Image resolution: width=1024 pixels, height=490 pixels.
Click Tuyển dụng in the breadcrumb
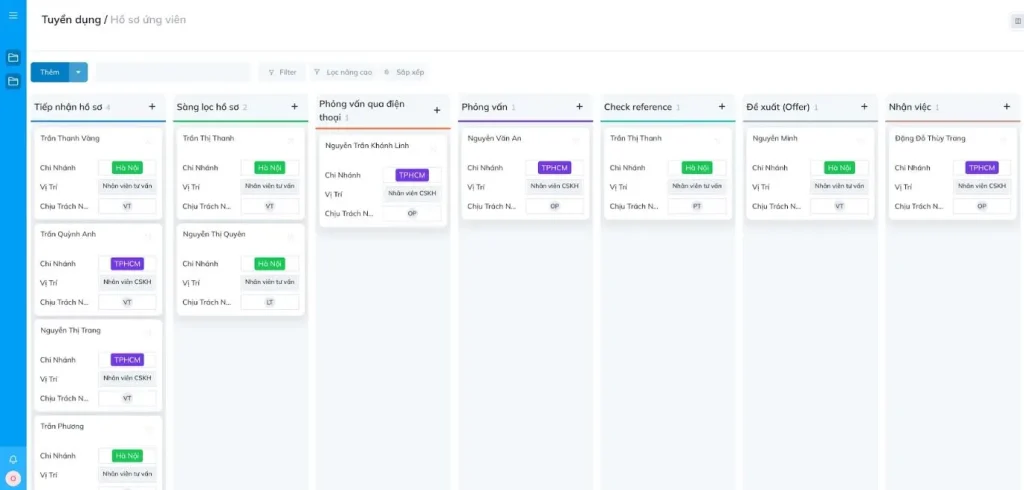tap(72, 20)
